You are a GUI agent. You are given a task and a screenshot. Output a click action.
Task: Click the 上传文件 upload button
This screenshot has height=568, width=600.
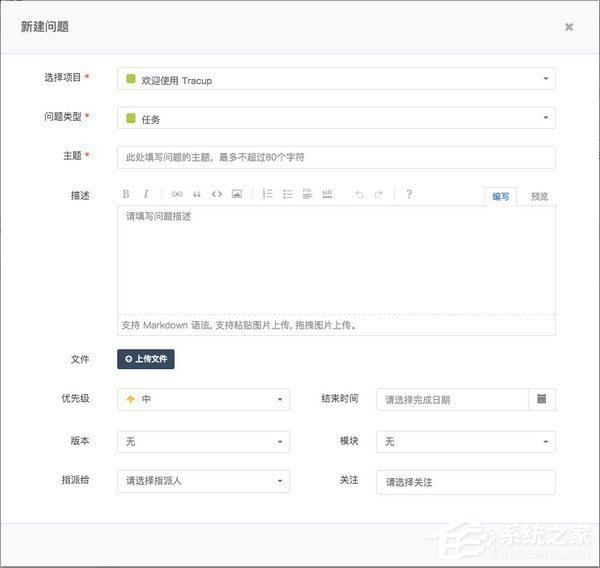146,359
